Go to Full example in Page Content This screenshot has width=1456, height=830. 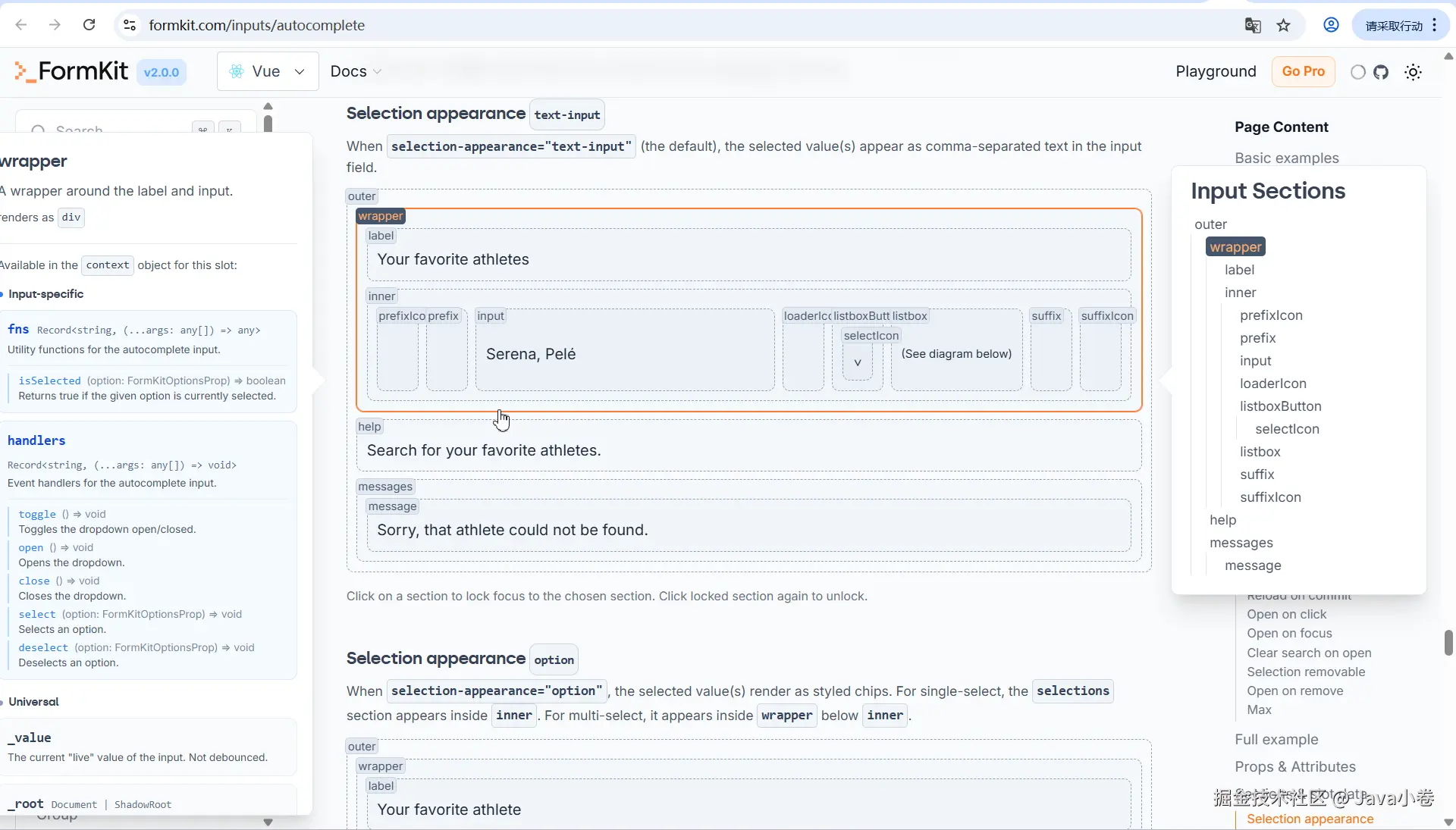coord(1276,739)
